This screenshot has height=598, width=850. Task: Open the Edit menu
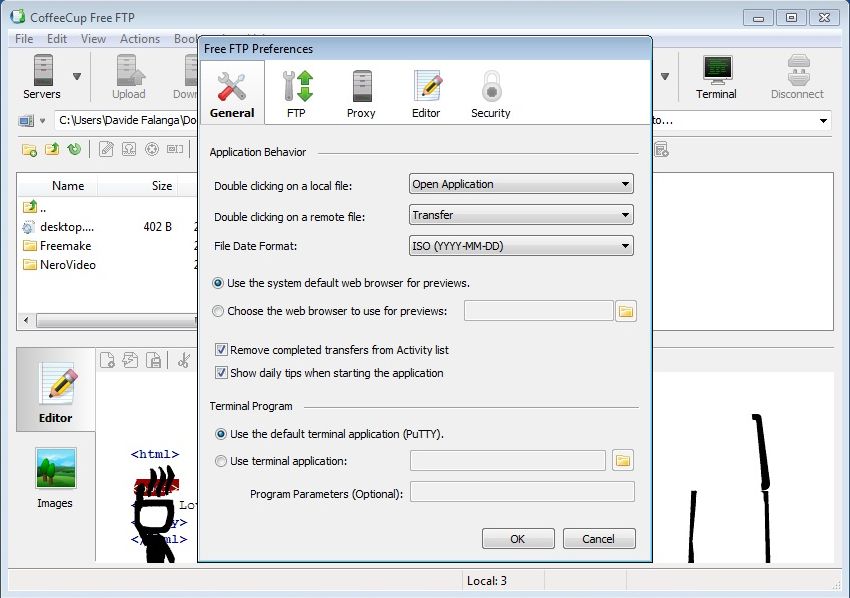(x=57, y=39)
